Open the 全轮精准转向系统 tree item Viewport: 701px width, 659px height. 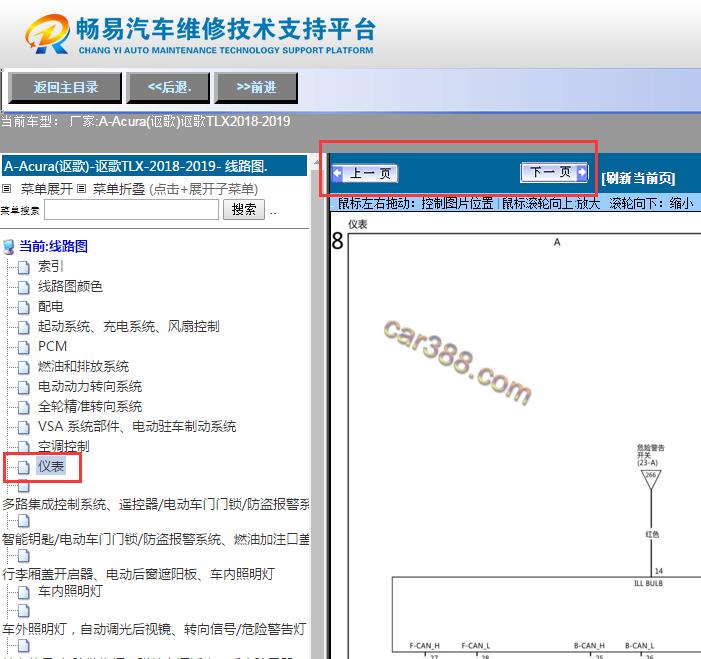[90, 406]
